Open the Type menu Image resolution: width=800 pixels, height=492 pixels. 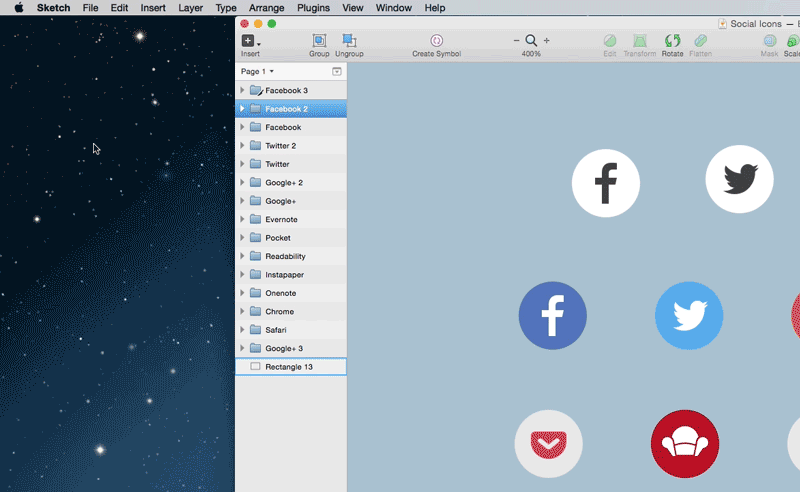coord(226,8)
